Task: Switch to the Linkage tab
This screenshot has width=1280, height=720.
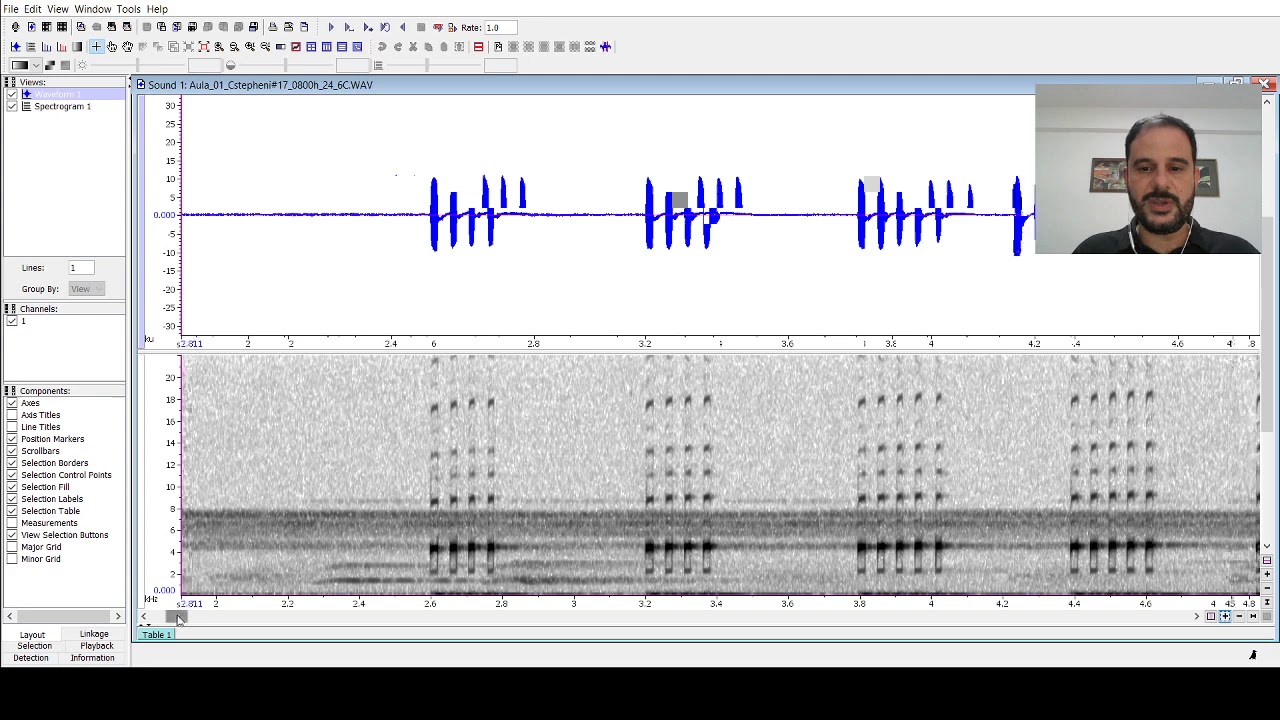Action: [94, 634]
